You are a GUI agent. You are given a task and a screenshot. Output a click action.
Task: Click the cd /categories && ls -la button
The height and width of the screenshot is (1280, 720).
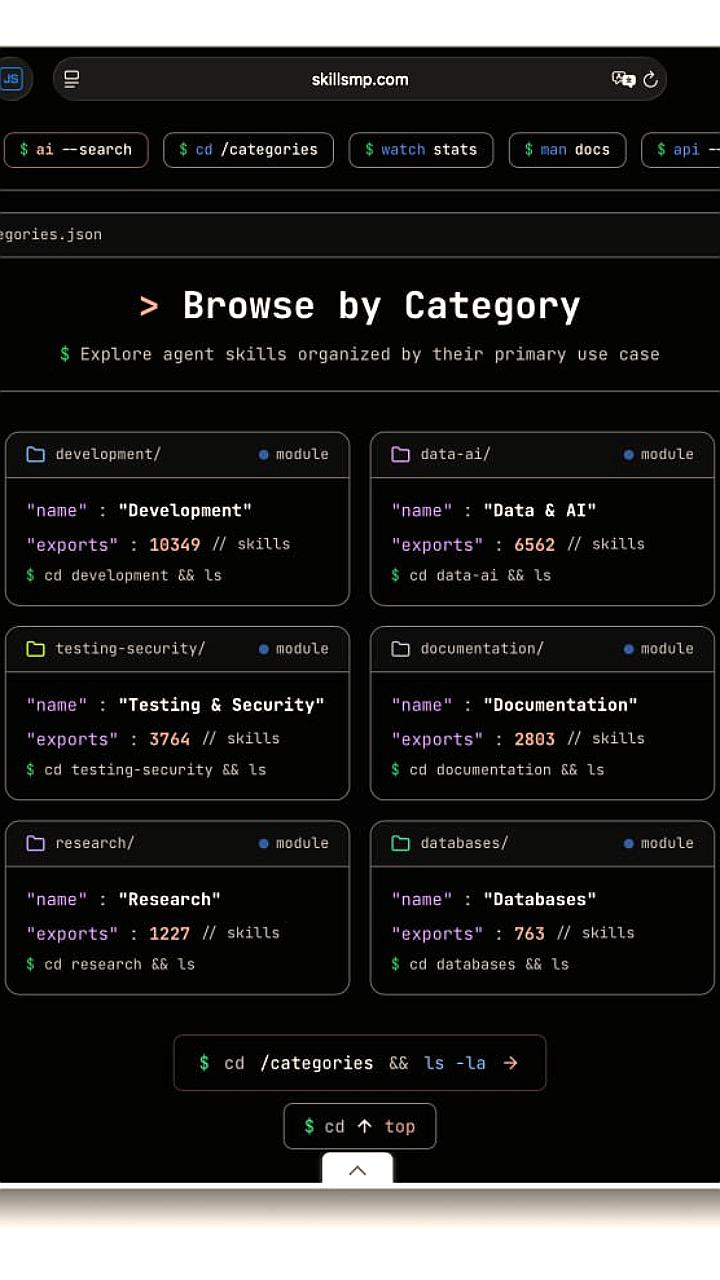pyautogui.click(x=360, y=1063)
